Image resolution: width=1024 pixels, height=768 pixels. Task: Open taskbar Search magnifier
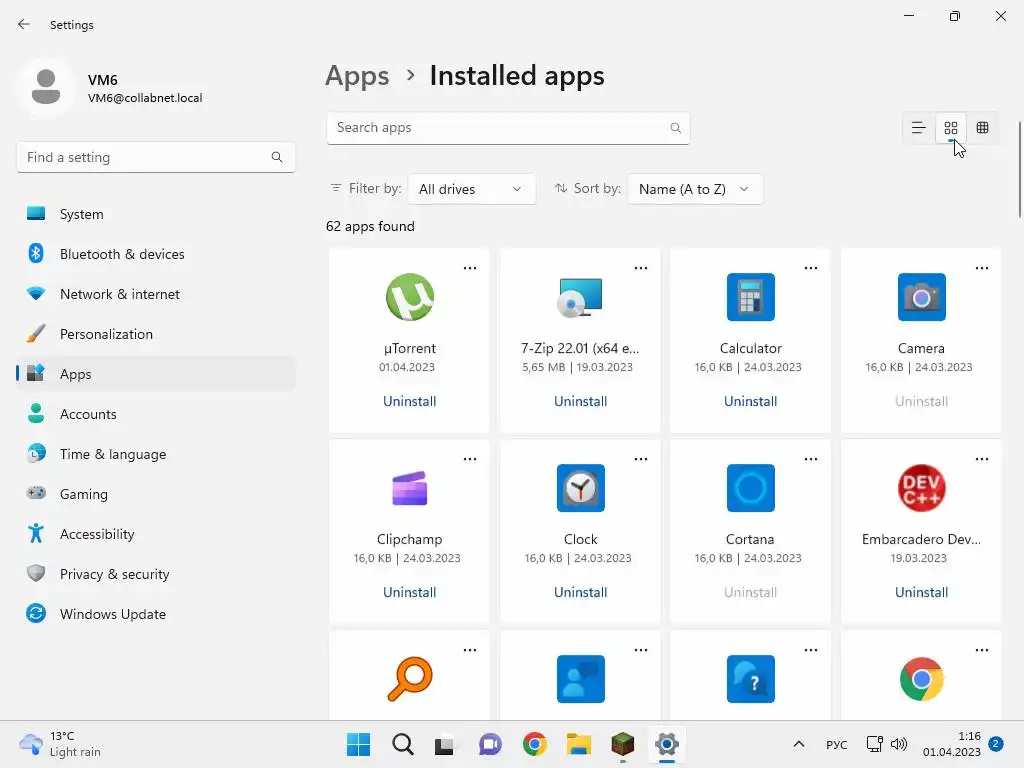coord(403,744)
